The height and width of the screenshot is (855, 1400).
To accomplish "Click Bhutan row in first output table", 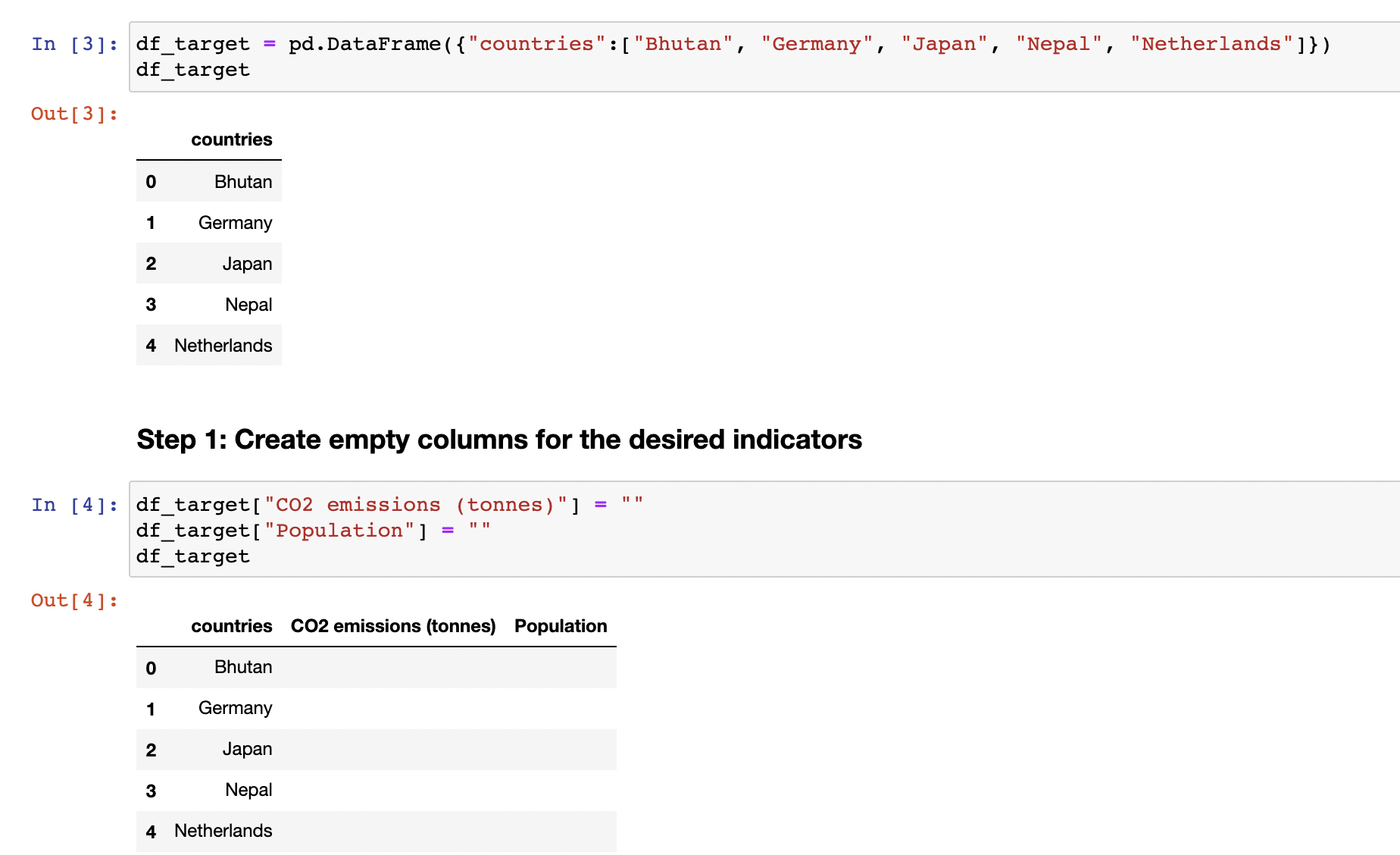I will coord(242,182).
